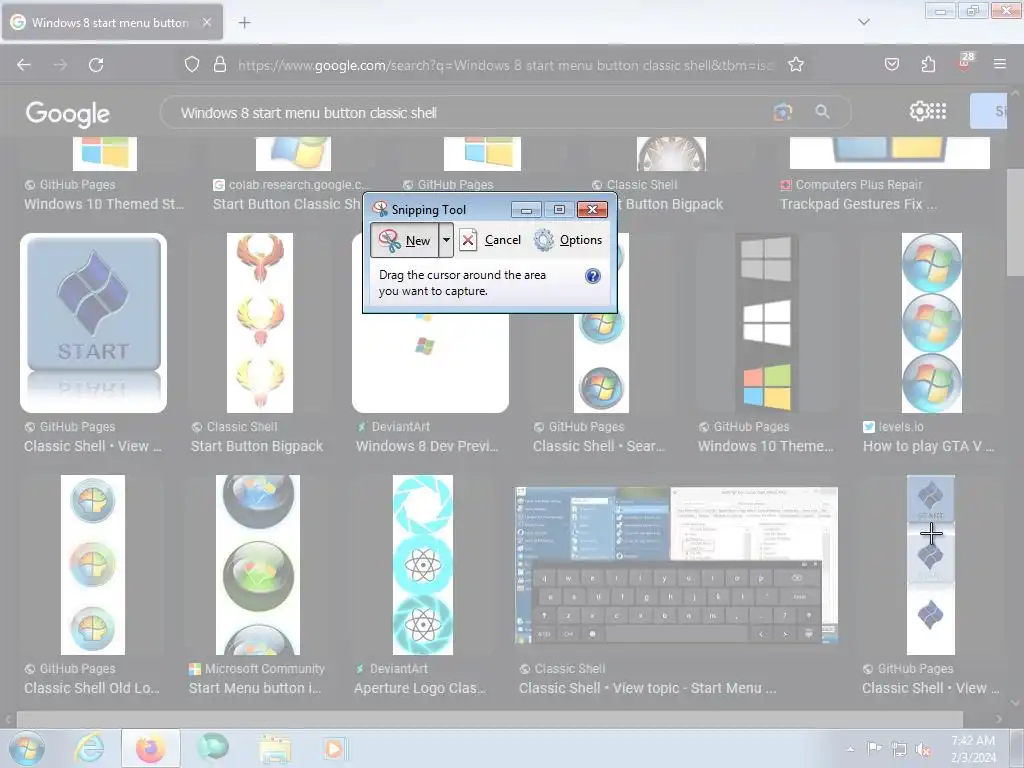Image resolution: width=1024 pixels, height=768 pixels.
Task: Click the network tray icon
Action: (899, 749)
